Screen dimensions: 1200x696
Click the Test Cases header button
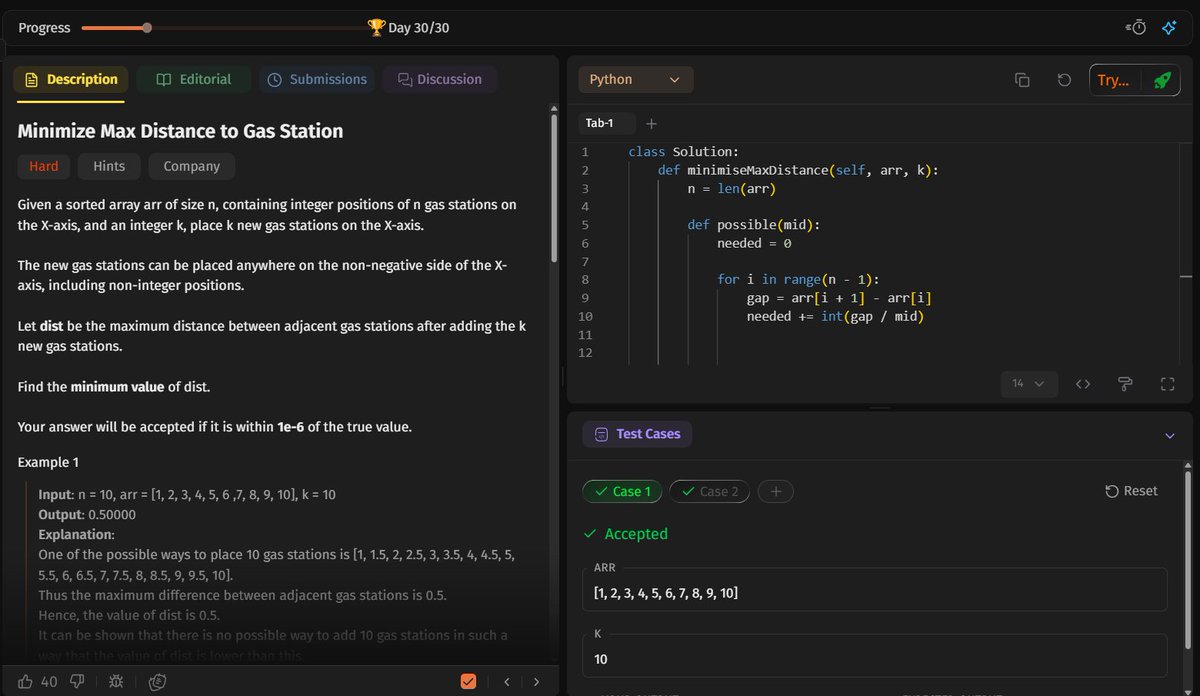(x=637, y=435)
